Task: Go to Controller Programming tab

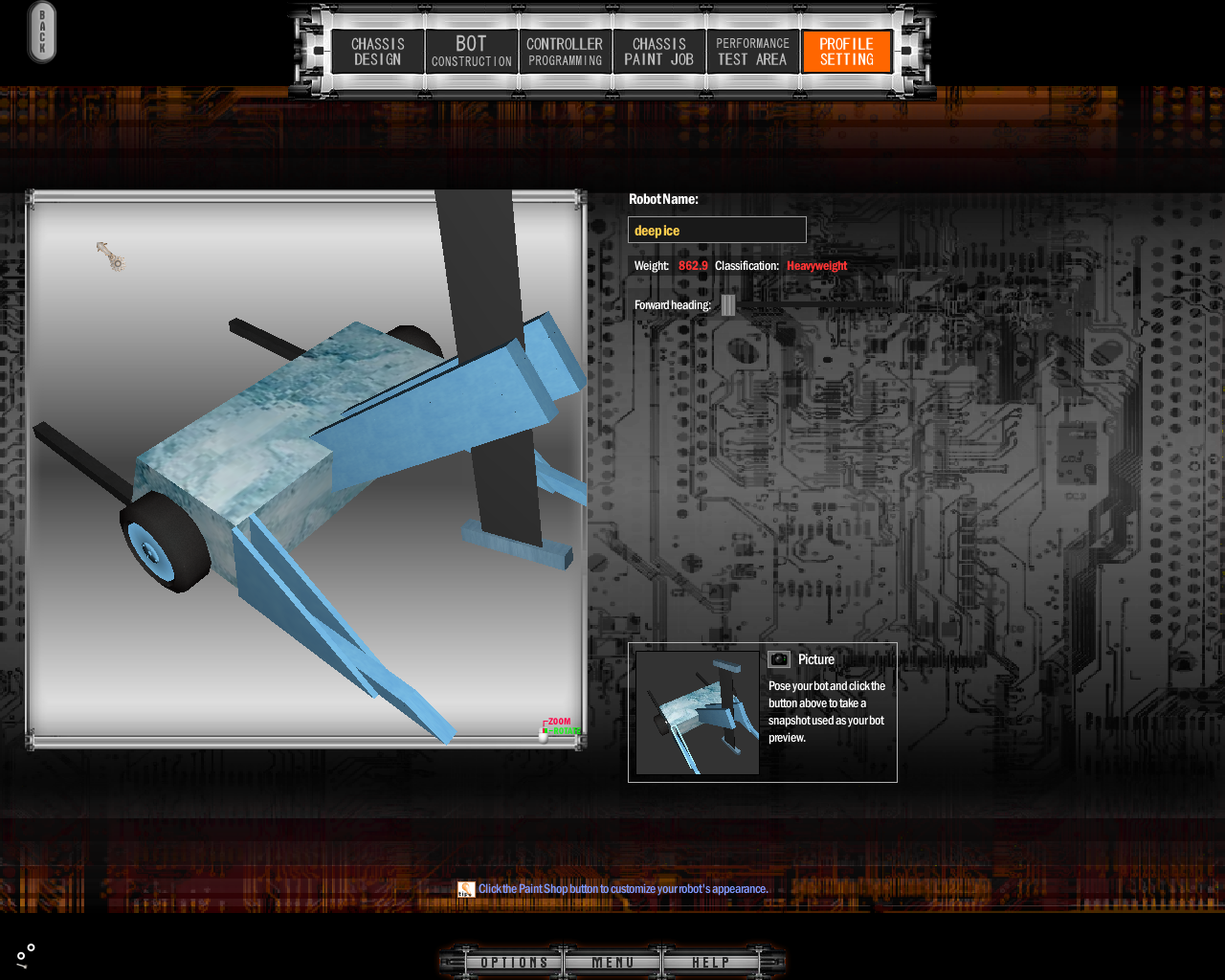Action: [565, 52]
